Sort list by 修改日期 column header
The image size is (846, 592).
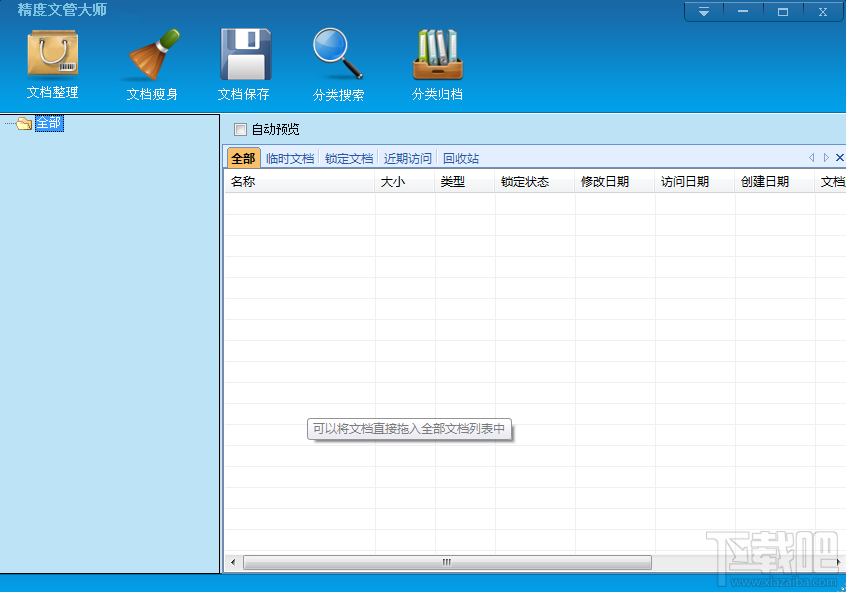pos(615,182)
